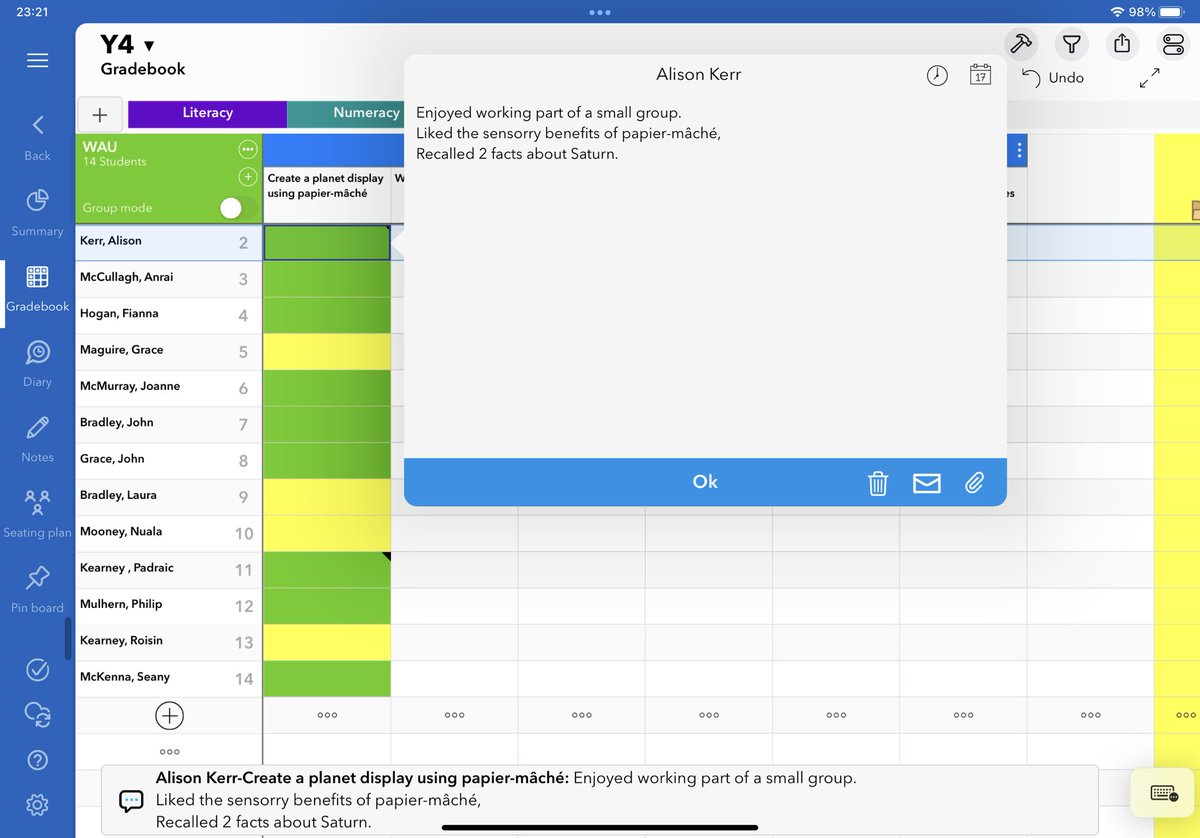Open the view toggles icon at top right
The height and width of the screenshot is (838, 1200).
tap(1172, 44)
